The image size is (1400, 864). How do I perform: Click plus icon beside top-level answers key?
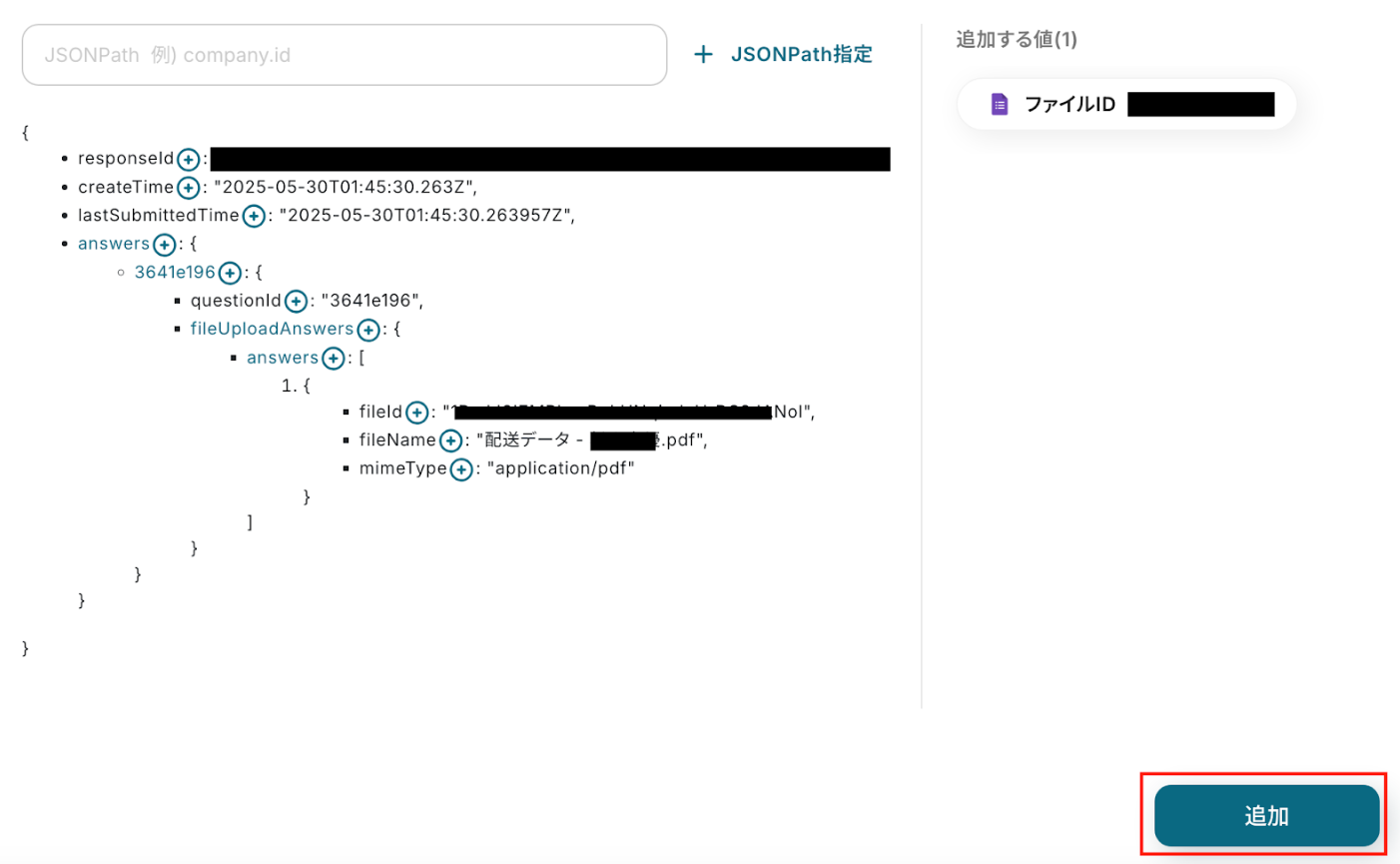pos(164,244)
